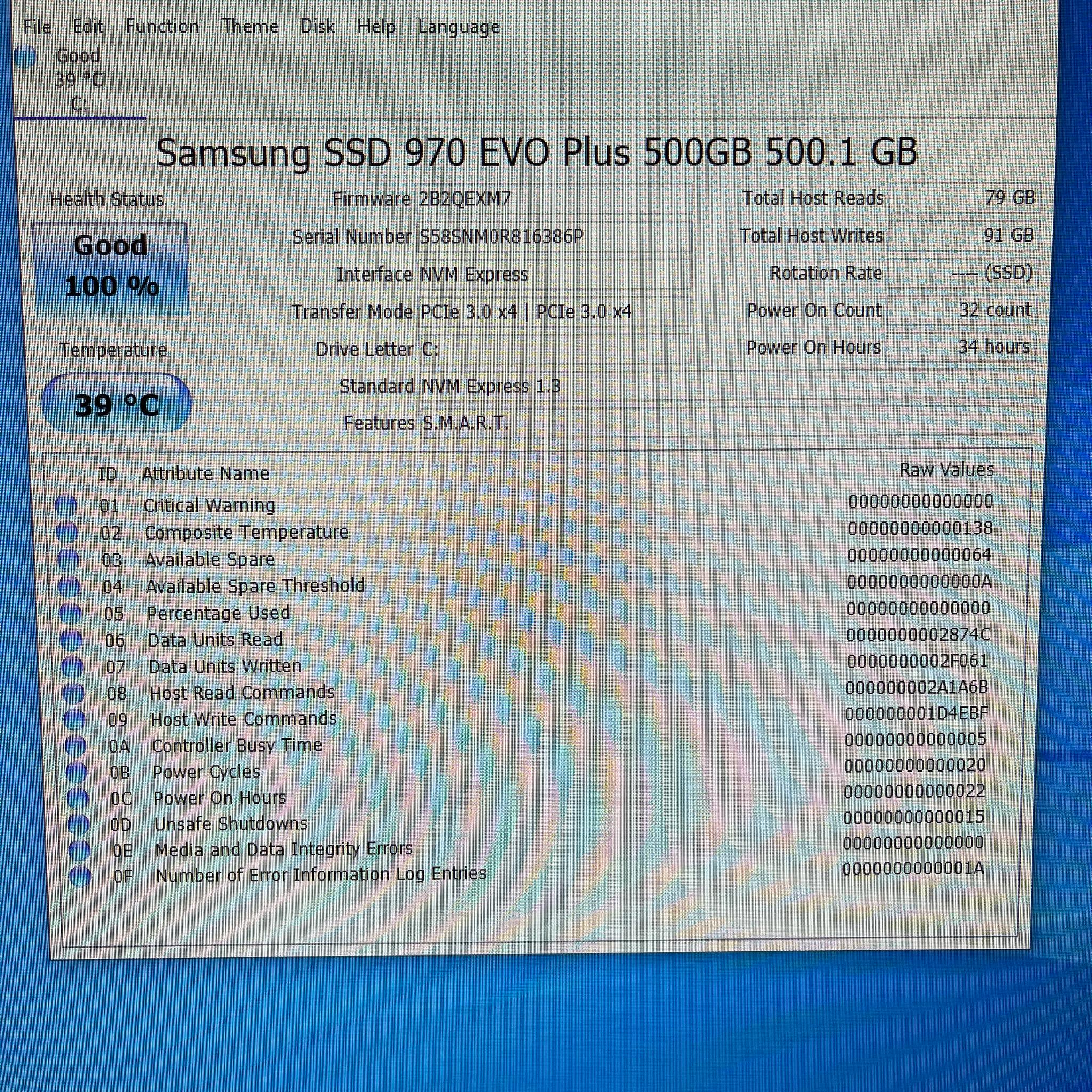Click the Features field S.M.A.R.T.
Image resolution: width=1092 pixels, height=1092 pixels.
pyautogui.click(x=727, y=423)
